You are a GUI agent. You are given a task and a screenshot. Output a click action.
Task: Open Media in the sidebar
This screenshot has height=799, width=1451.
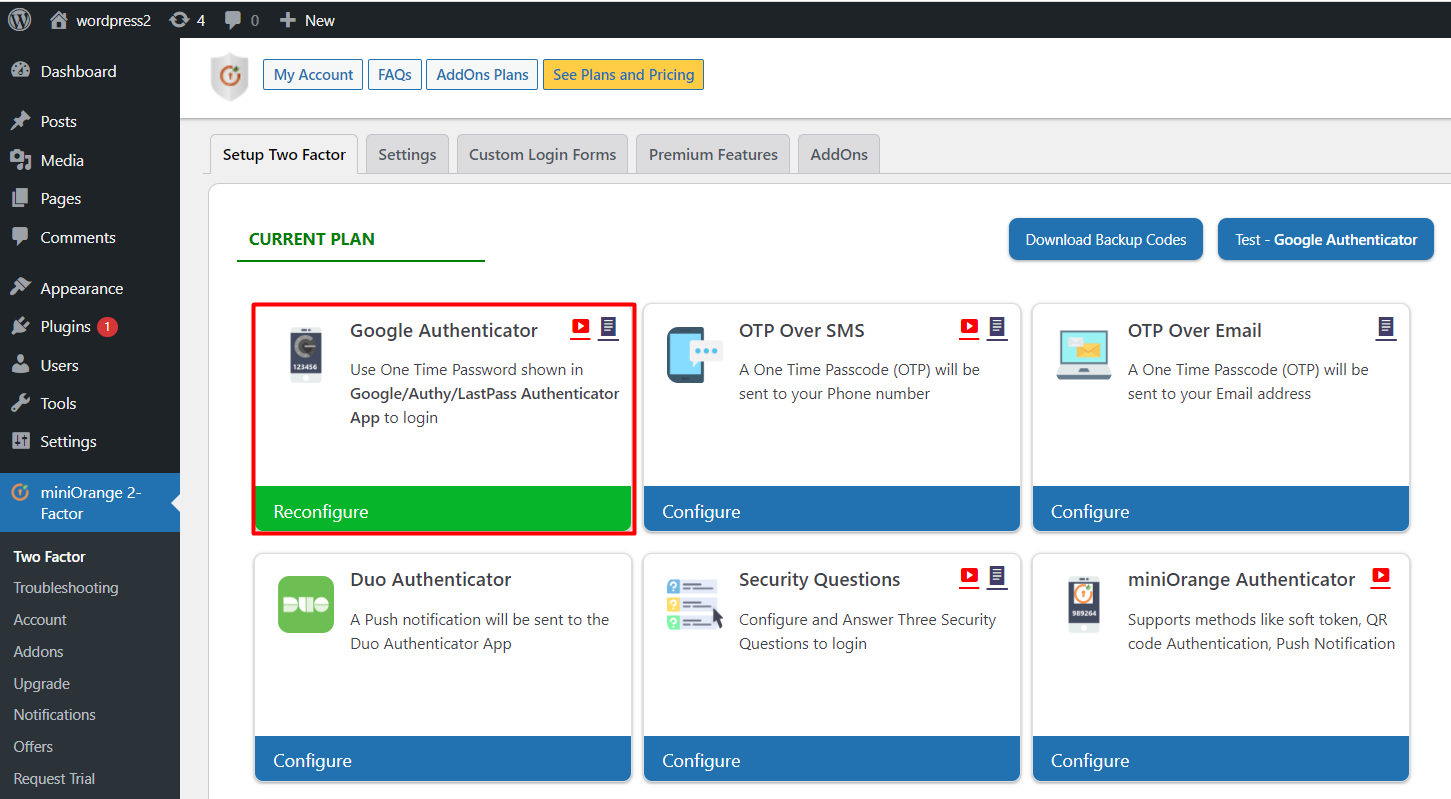pos(90,160)
